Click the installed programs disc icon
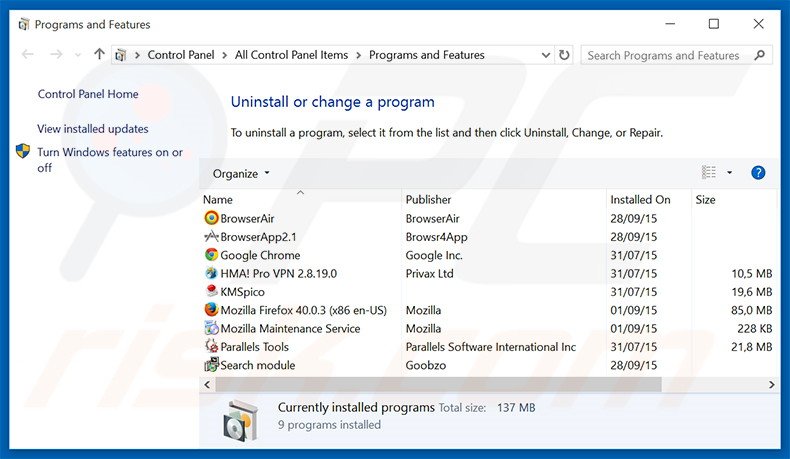The image size is (790, 459). tap(240, 420)
